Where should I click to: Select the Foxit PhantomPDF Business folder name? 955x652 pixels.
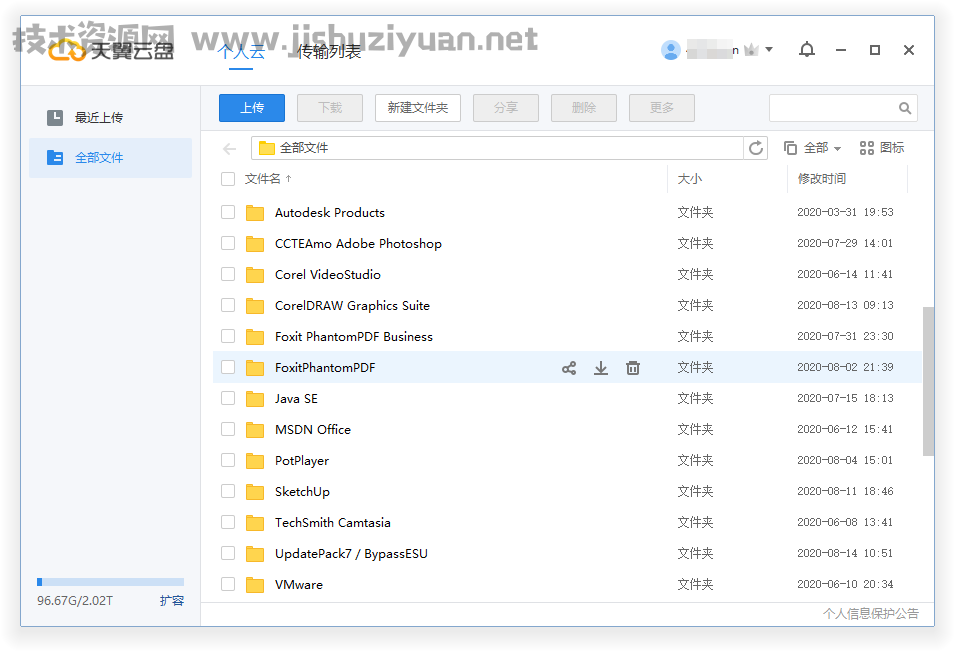coord(354,337)
